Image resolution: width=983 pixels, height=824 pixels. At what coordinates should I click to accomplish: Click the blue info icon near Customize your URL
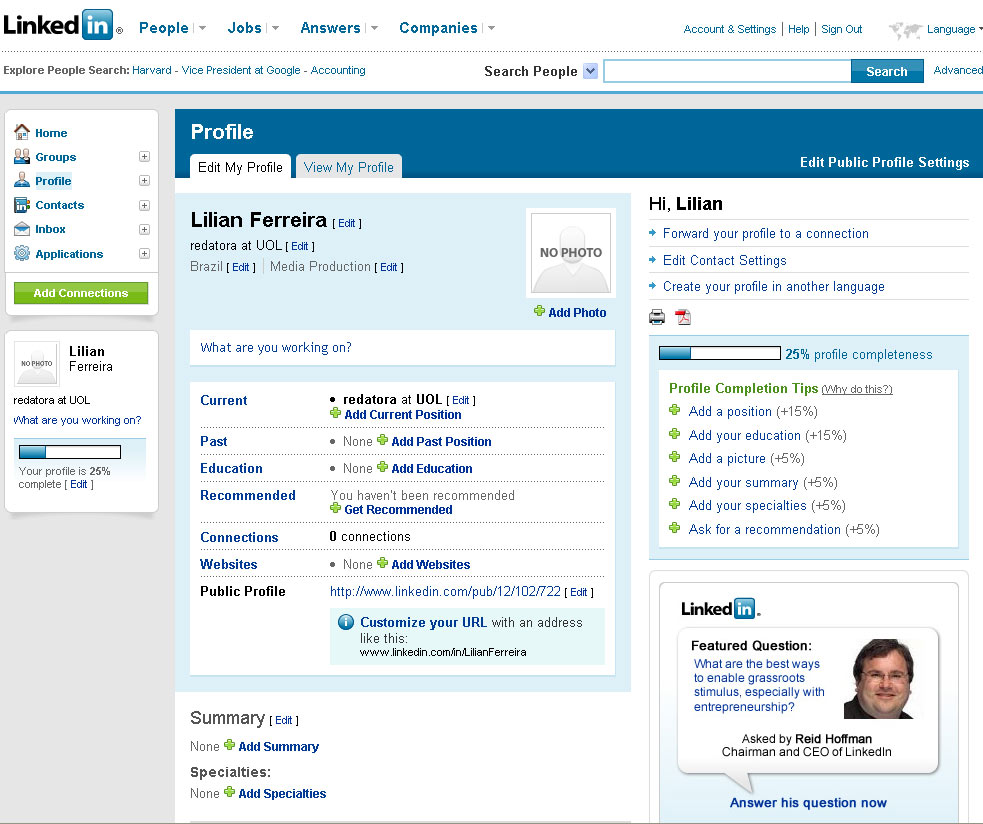tap(345, 622)
